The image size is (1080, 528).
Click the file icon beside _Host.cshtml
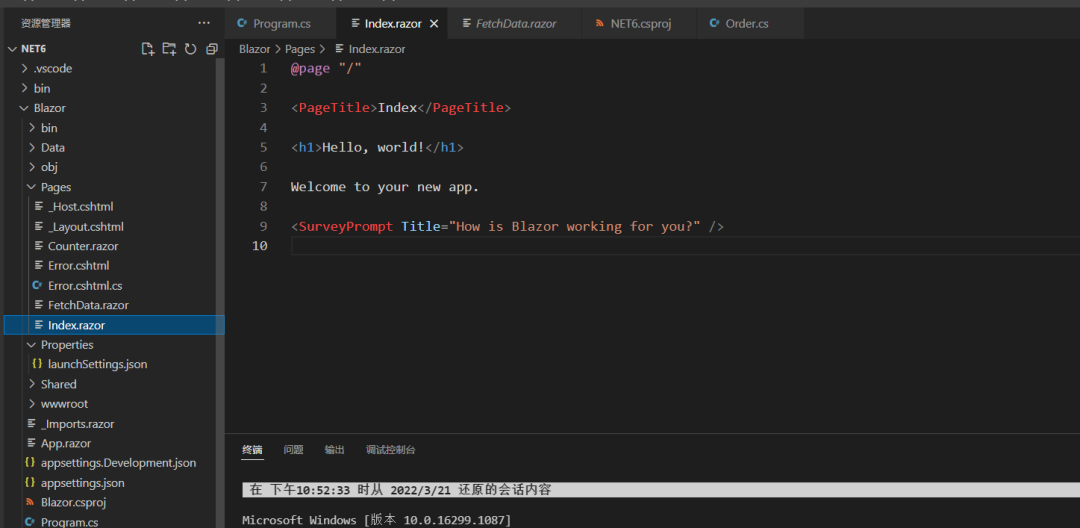pos(39,207)
